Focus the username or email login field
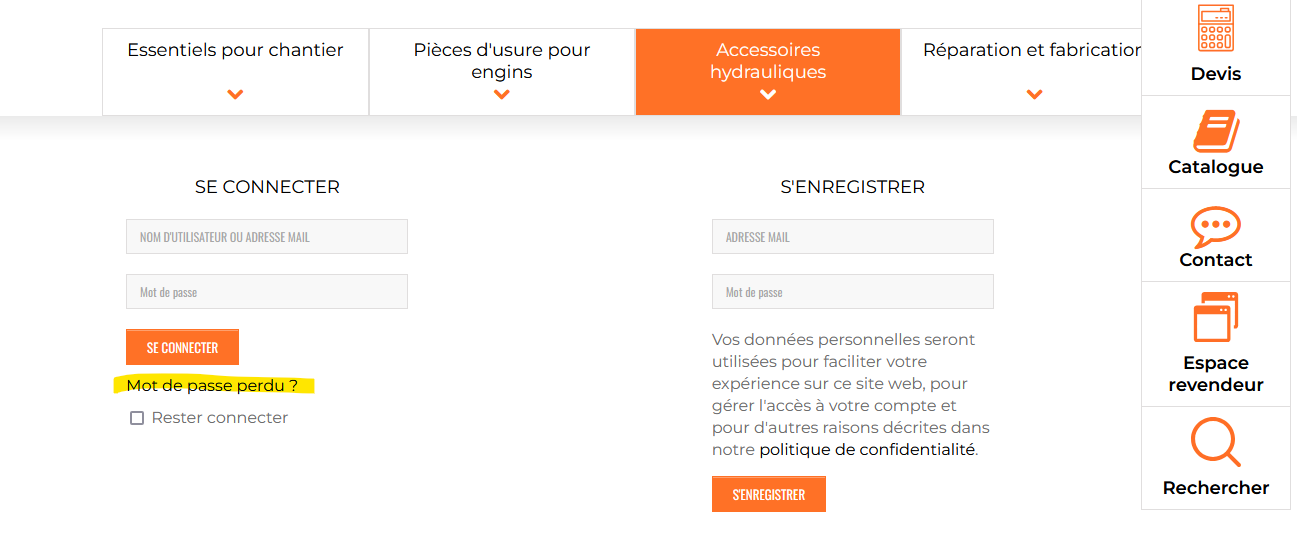1297x537 pixels. (x=267, y=237)
